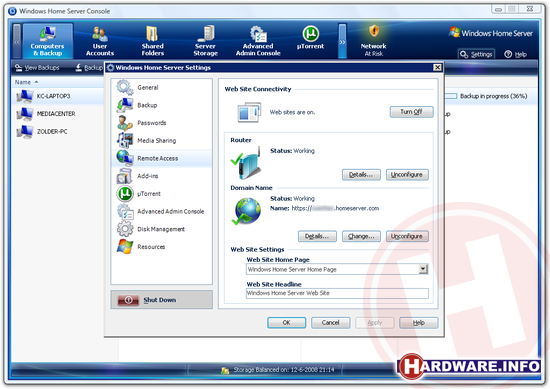Viewport: 550px width, 389px height.
Task: Click the Web Site Headline text field
Action: (x=337, y=293)
